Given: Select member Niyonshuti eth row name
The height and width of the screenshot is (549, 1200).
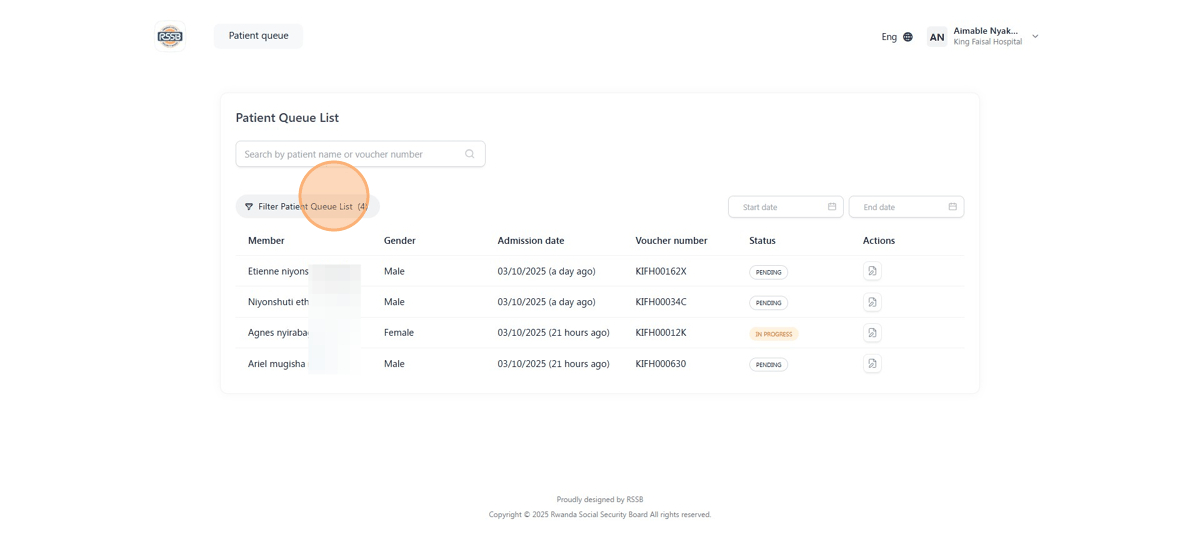Looking at the screenshot, I should (278, 302).
